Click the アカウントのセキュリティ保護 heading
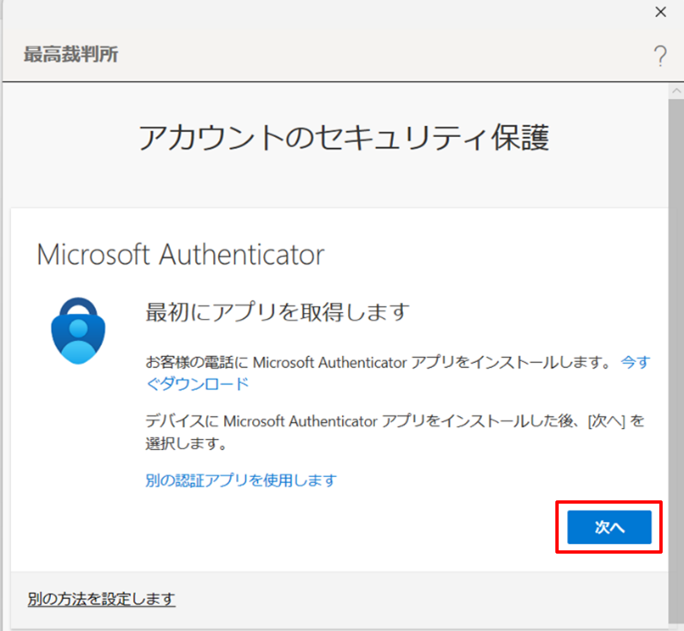Screen dimensions: 684x631 click(x=344, y=137)
